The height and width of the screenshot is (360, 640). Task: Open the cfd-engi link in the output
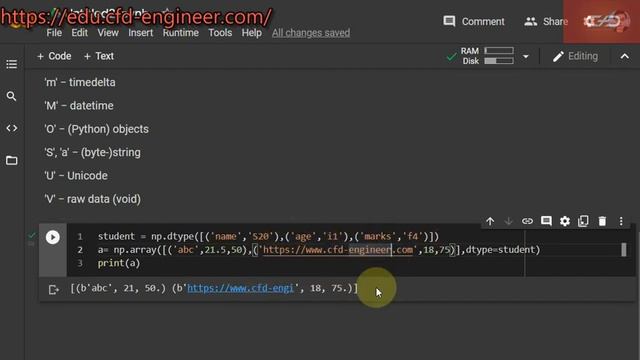(x=240, y=288)
